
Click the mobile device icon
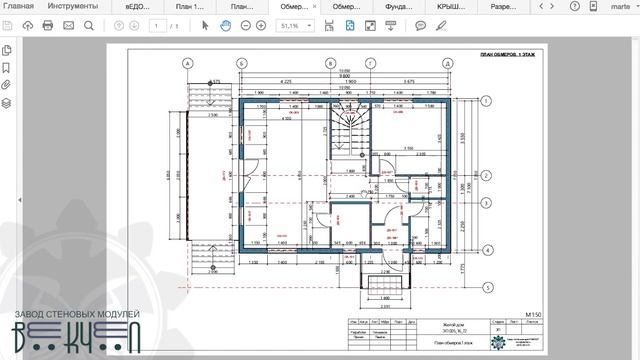coord(593,6)
